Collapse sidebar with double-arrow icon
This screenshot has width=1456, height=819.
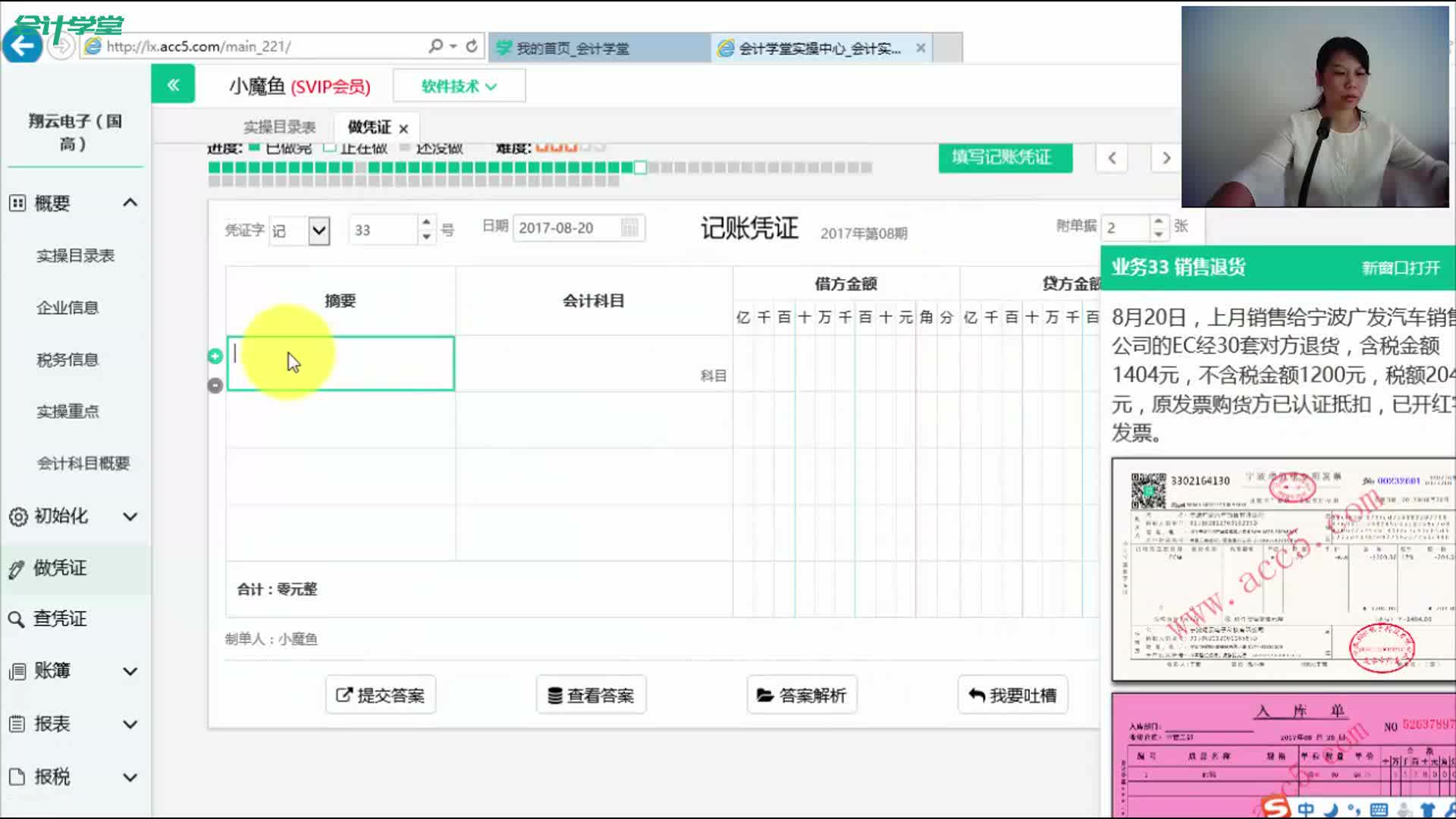(x=173, y=85)
